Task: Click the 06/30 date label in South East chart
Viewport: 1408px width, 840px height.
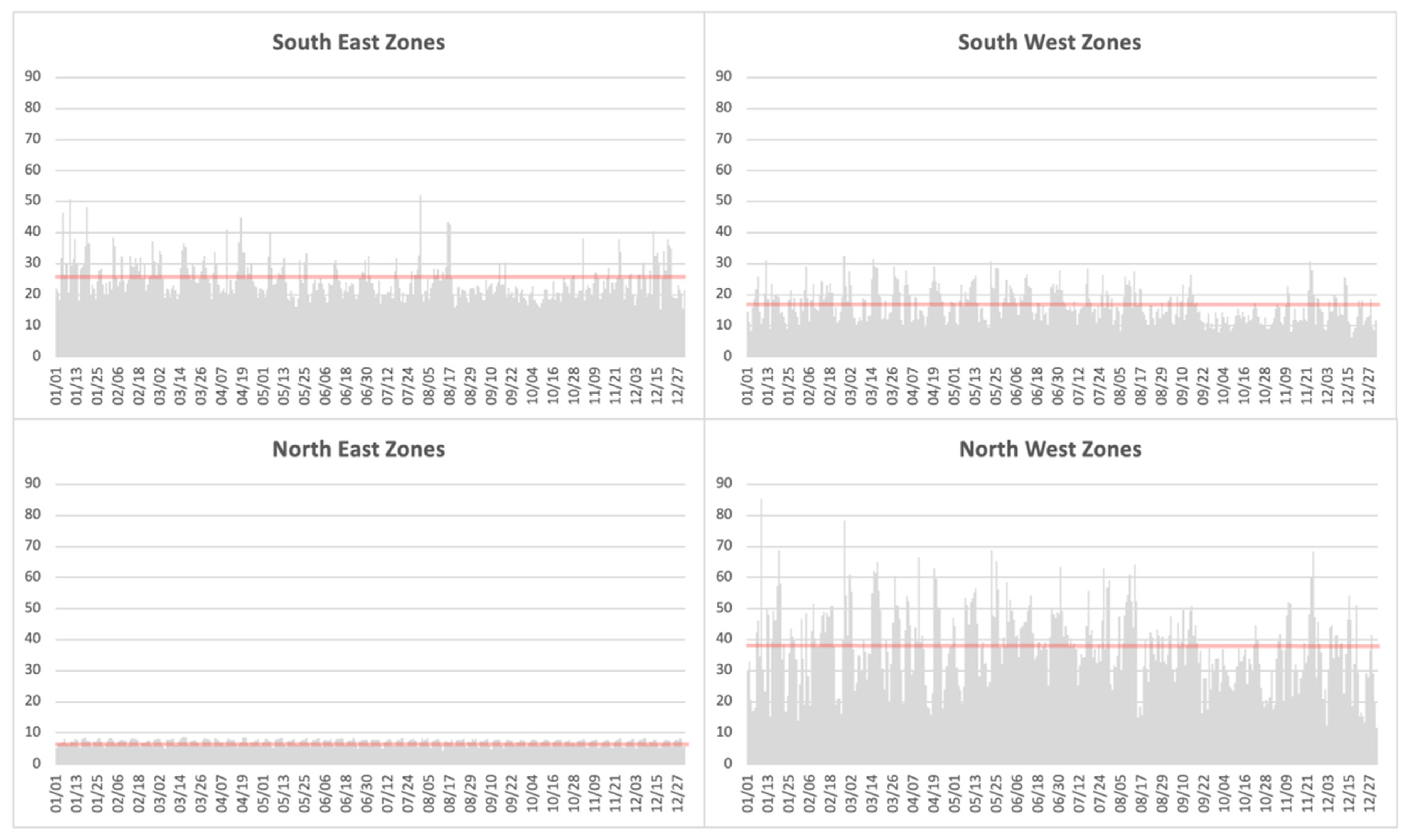Action: pos(367,386)
